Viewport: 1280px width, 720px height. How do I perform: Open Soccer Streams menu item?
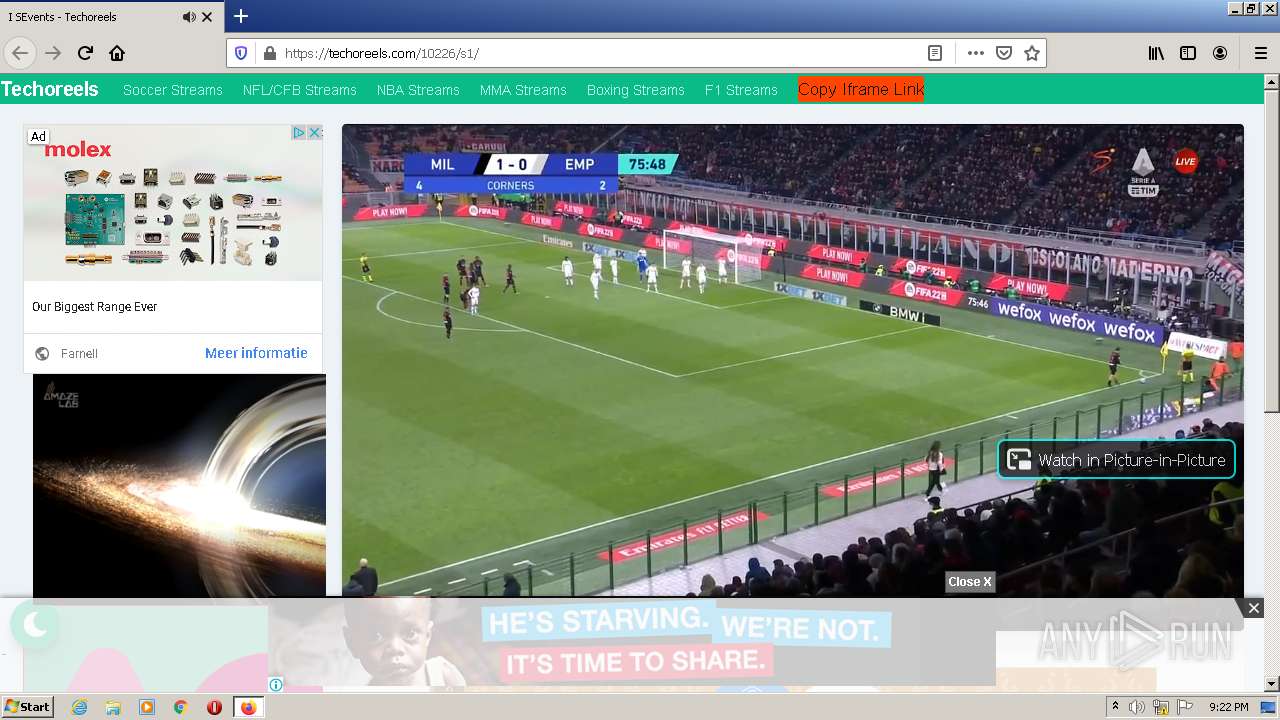coord(173,90)
